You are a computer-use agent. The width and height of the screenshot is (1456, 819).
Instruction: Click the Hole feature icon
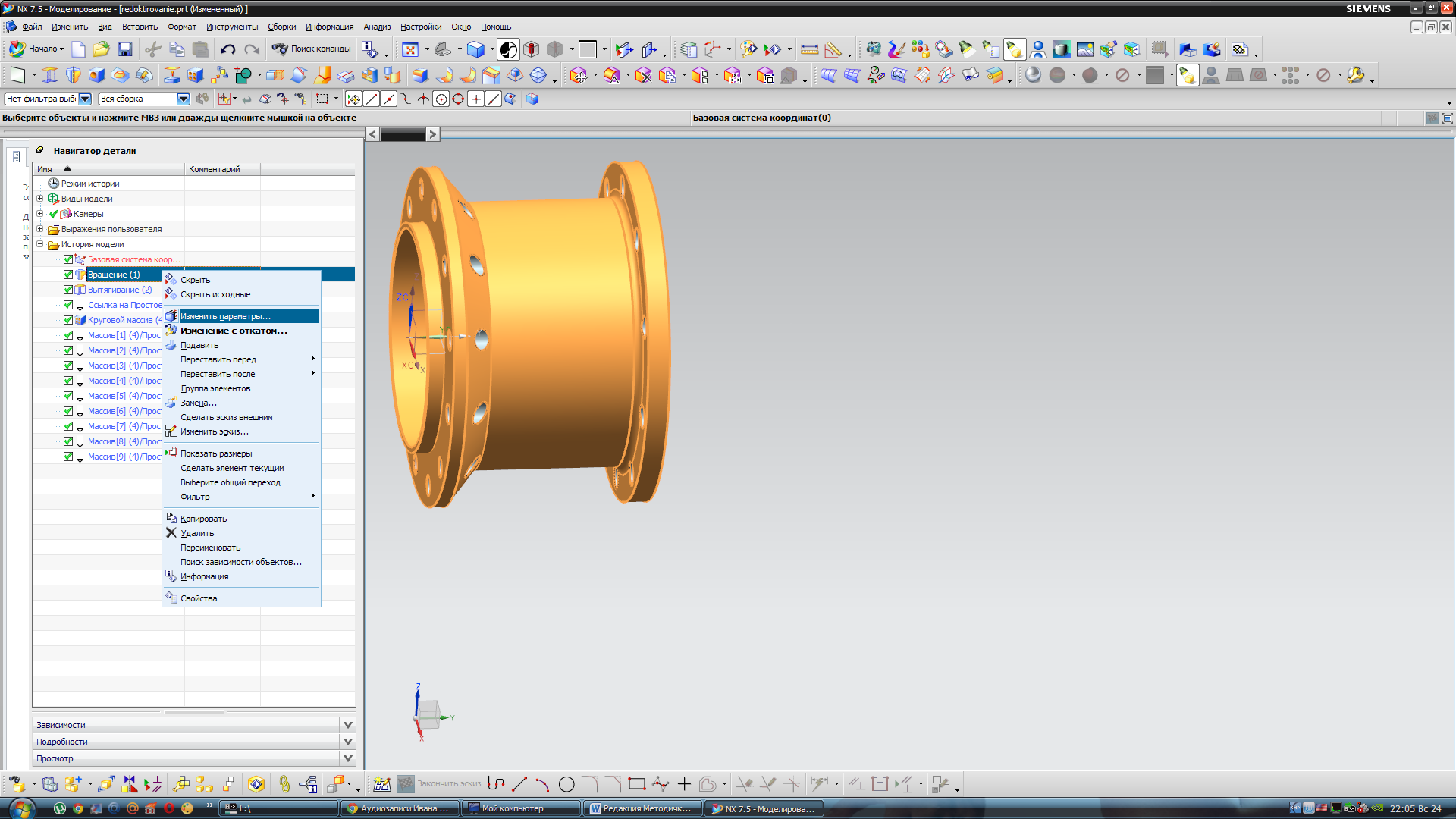97,76
